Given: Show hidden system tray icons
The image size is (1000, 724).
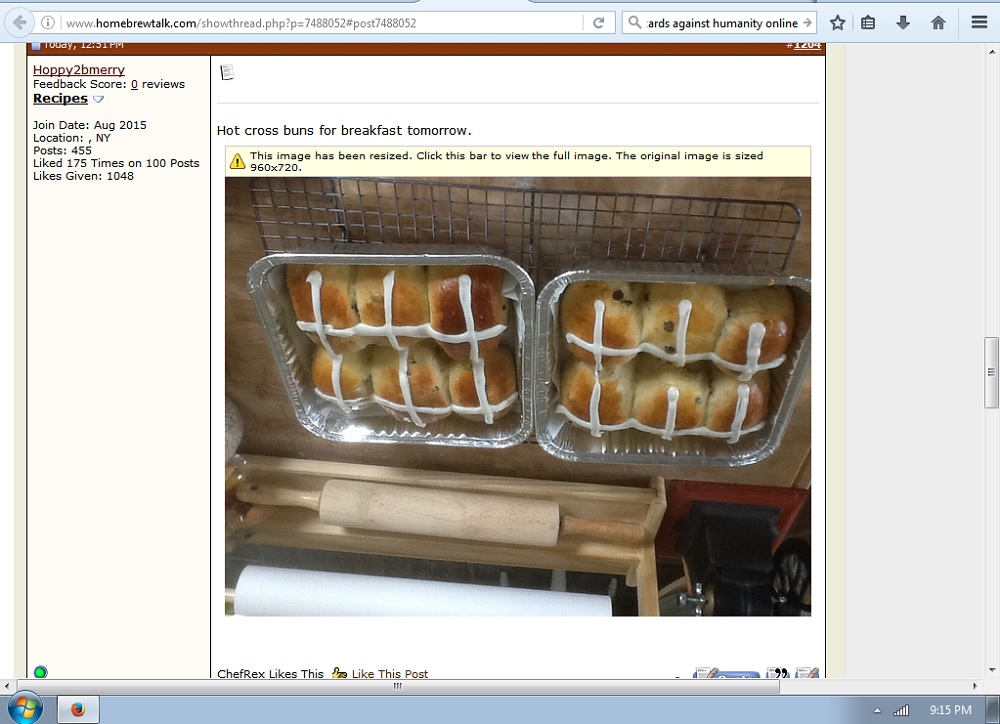Looking at the screenshot, I should pos(877,710).
